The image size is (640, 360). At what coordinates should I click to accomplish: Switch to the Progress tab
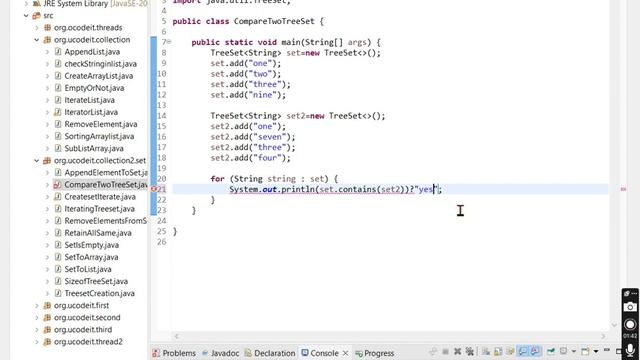tap(375, 353)
